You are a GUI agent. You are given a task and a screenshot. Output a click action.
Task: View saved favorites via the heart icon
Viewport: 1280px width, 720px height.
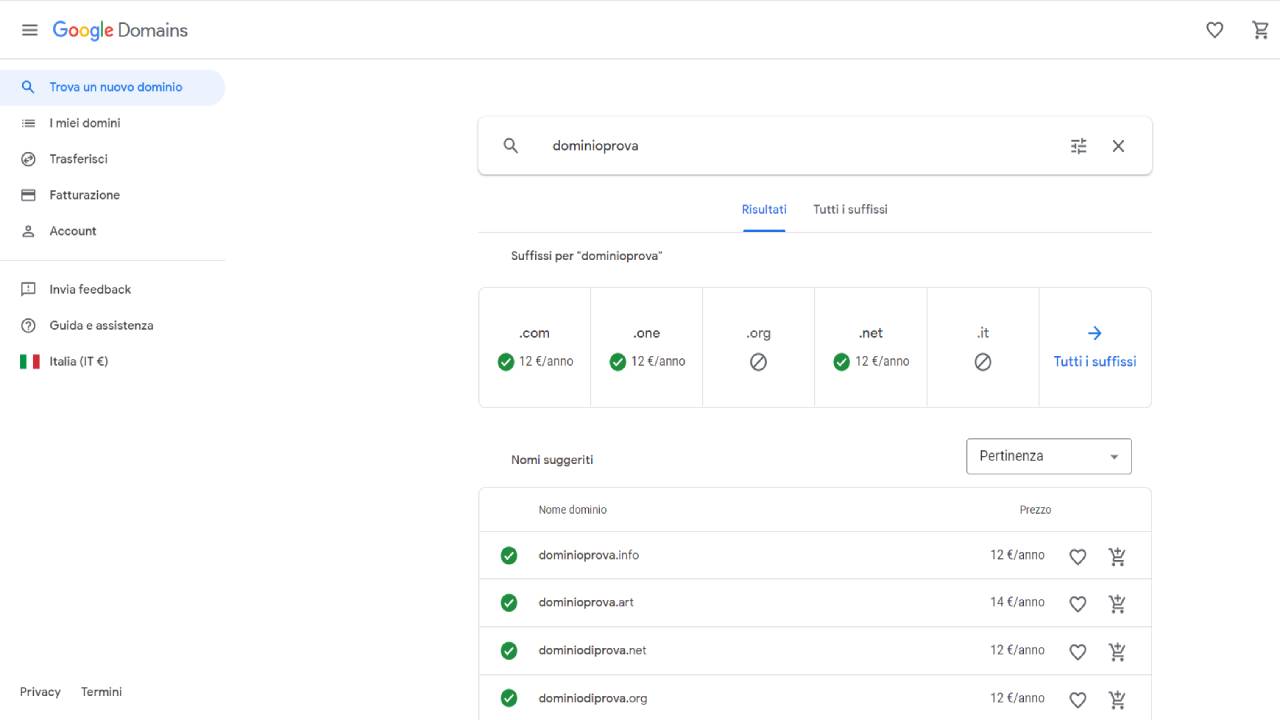pos(1215,30)
